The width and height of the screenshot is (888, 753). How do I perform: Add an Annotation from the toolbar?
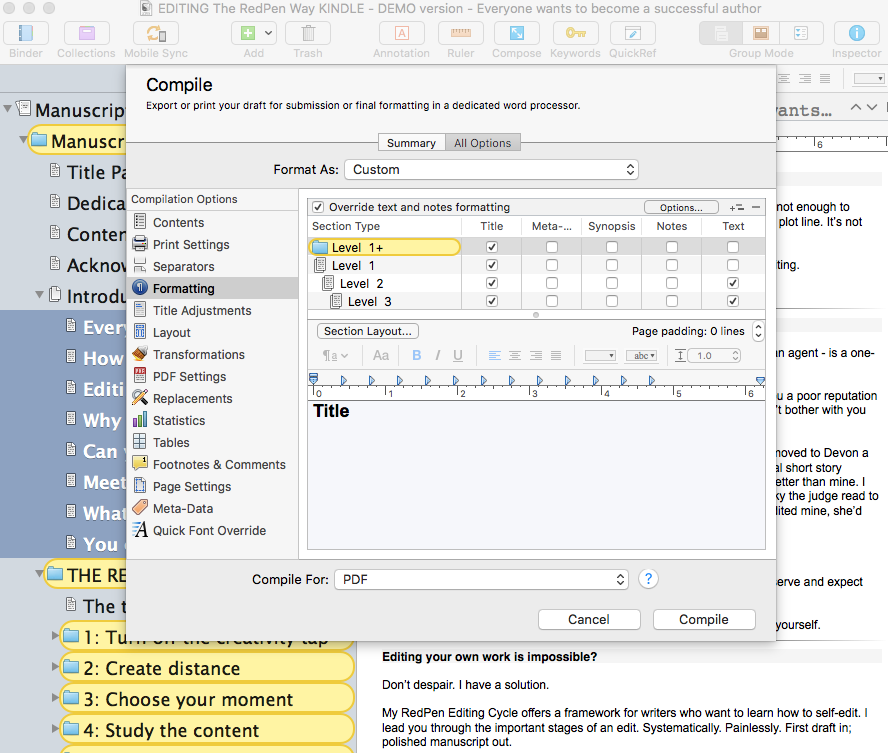tap(401, 33)
